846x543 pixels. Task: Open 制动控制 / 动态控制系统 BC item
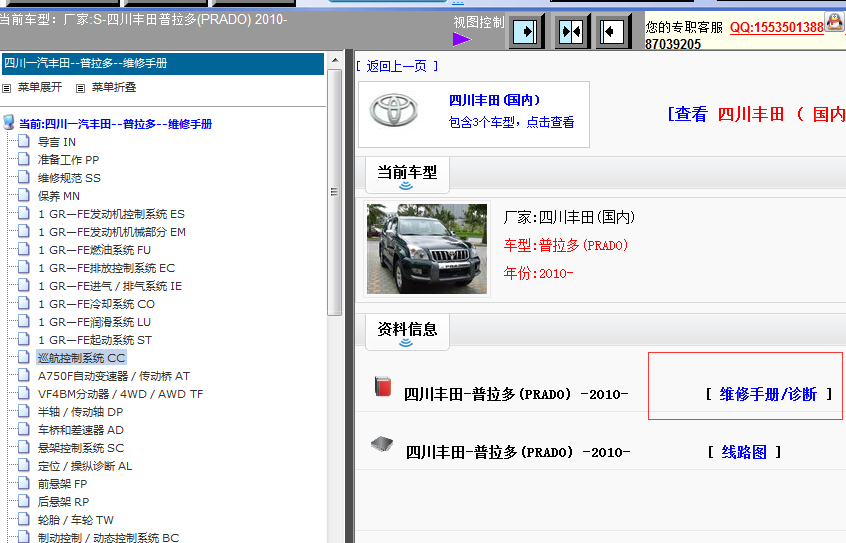click(108, 538)
